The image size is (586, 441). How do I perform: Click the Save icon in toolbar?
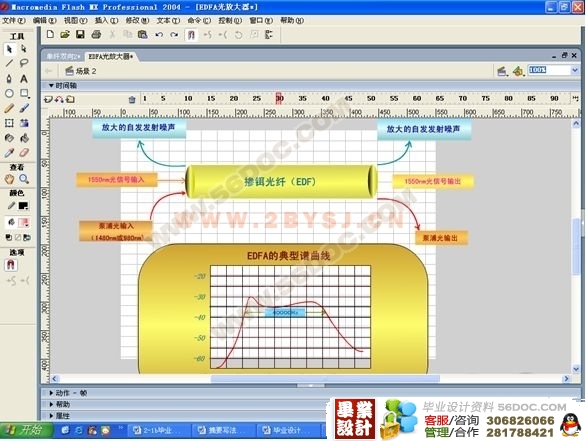click(x=80, y=35)
